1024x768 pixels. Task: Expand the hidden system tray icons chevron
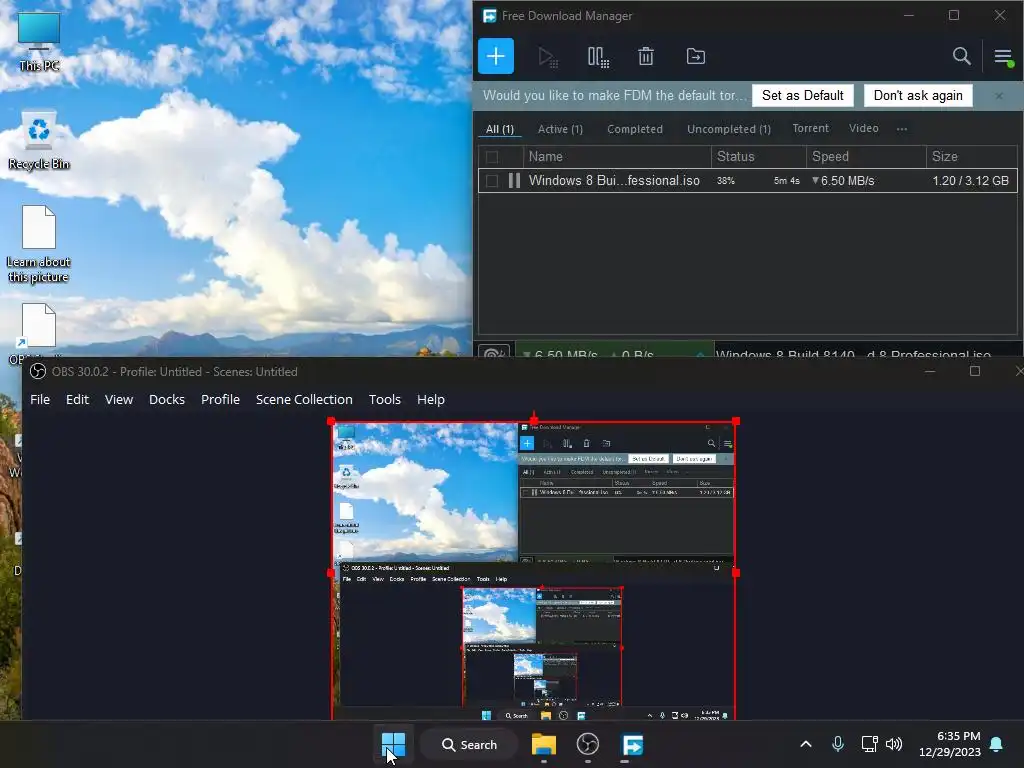tap(806, 744)
